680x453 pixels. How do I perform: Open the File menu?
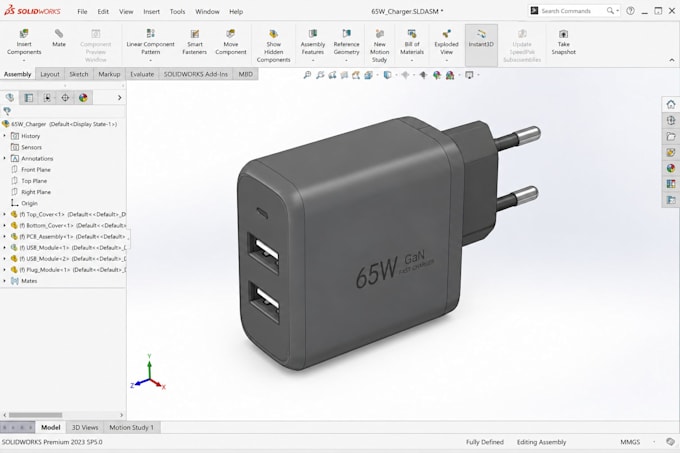coord(82,12)
